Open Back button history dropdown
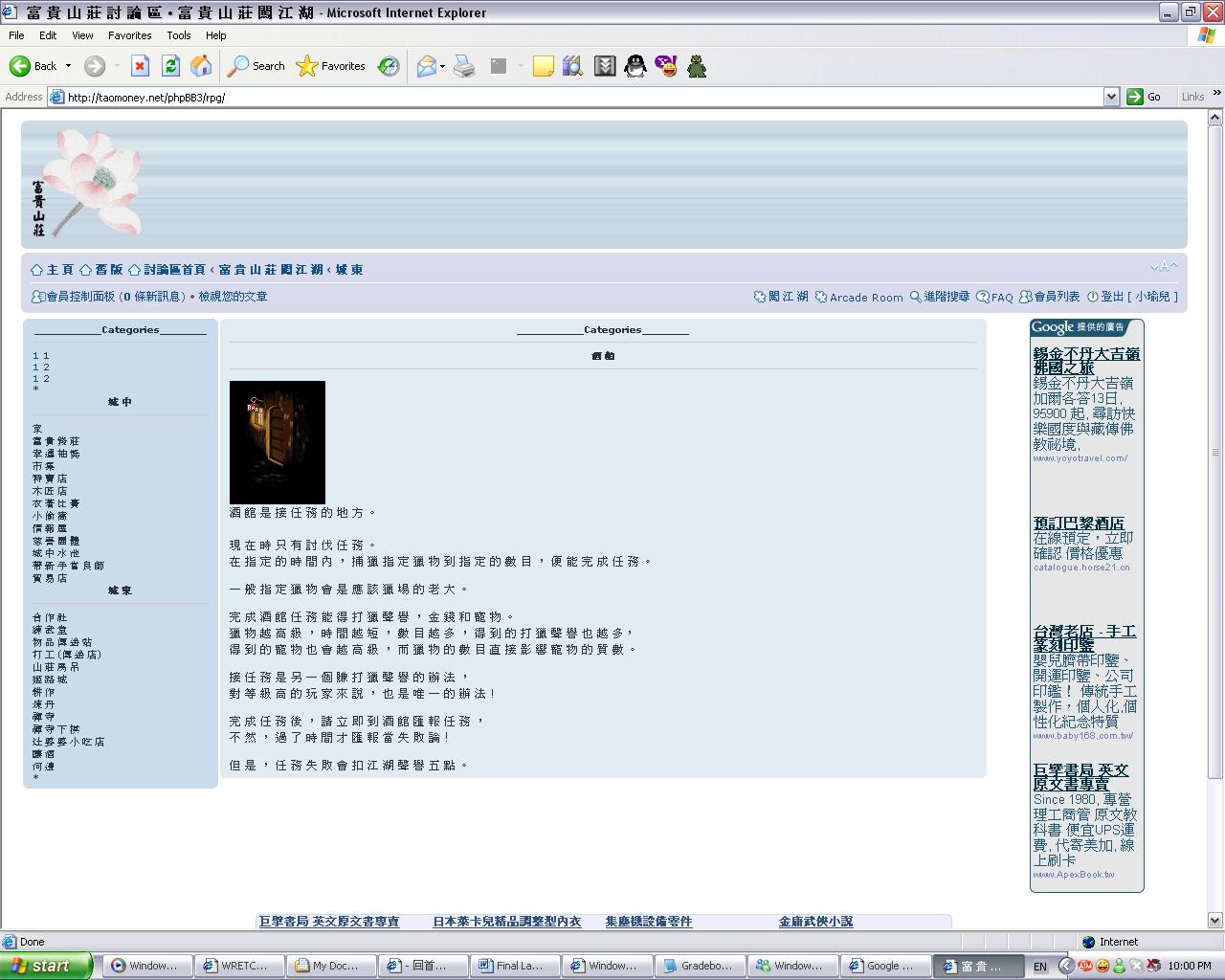The height and width of the screenshot is (980, 1225). click(68, 66)
